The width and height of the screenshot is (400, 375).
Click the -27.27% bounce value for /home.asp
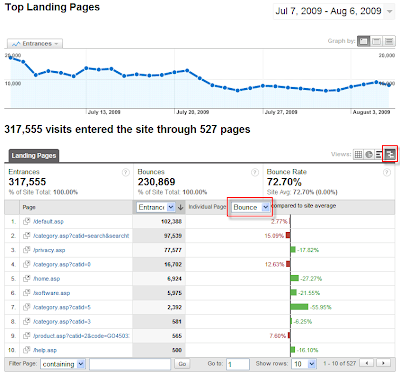pyautogui.click(x=311, y=279)
